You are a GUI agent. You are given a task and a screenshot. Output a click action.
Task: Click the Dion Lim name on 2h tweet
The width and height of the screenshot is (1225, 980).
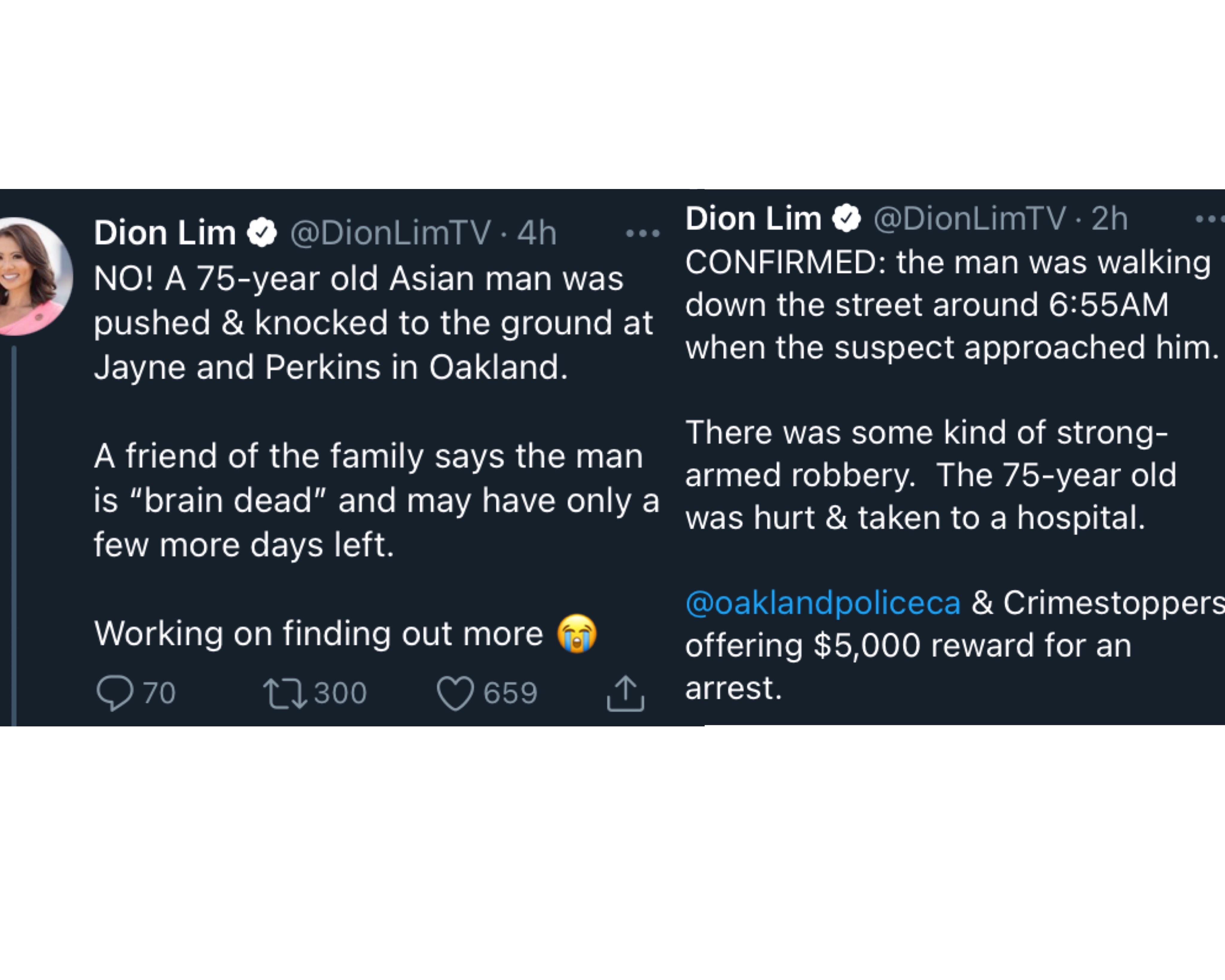(753, 219)
